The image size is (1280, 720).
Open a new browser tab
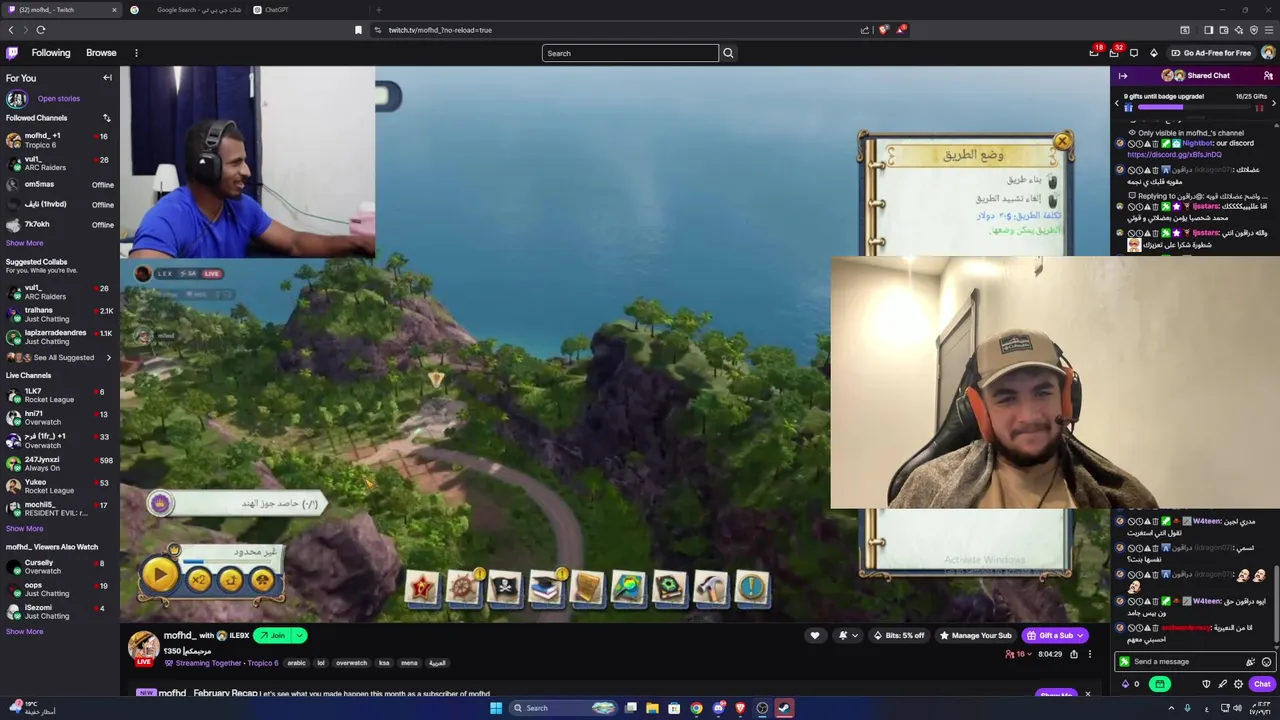click(378, 10)
